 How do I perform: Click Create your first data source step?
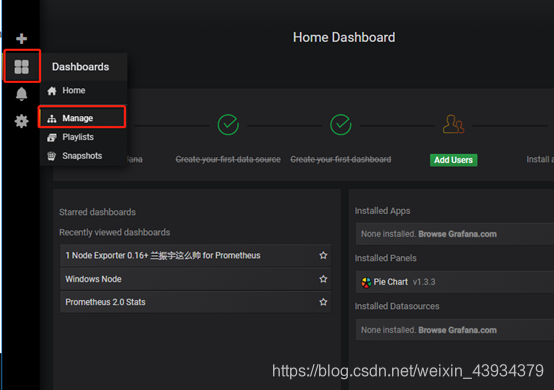coord(228,160)
